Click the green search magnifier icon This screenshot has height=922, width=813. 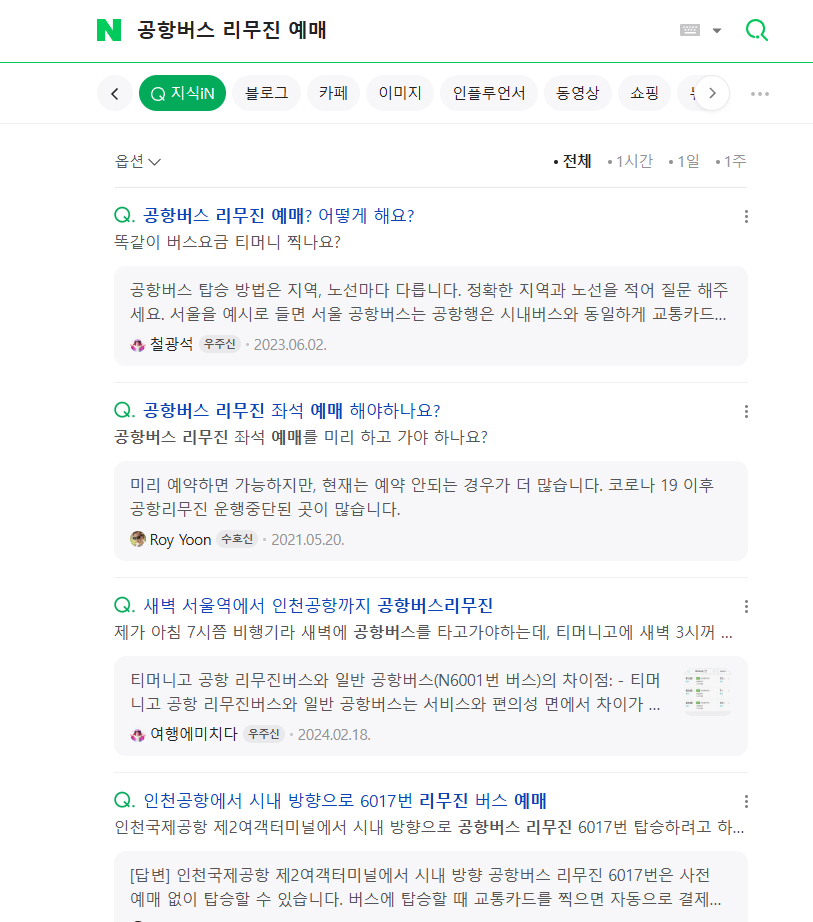coord(757,30)
